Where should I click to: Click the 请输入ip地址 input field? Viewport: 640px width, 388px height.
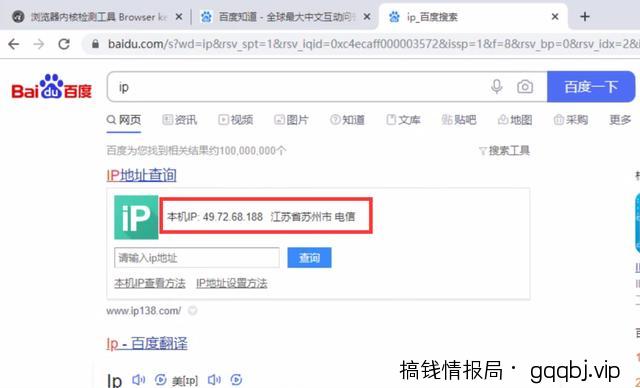pyautogui.click(x=197, y=258)
